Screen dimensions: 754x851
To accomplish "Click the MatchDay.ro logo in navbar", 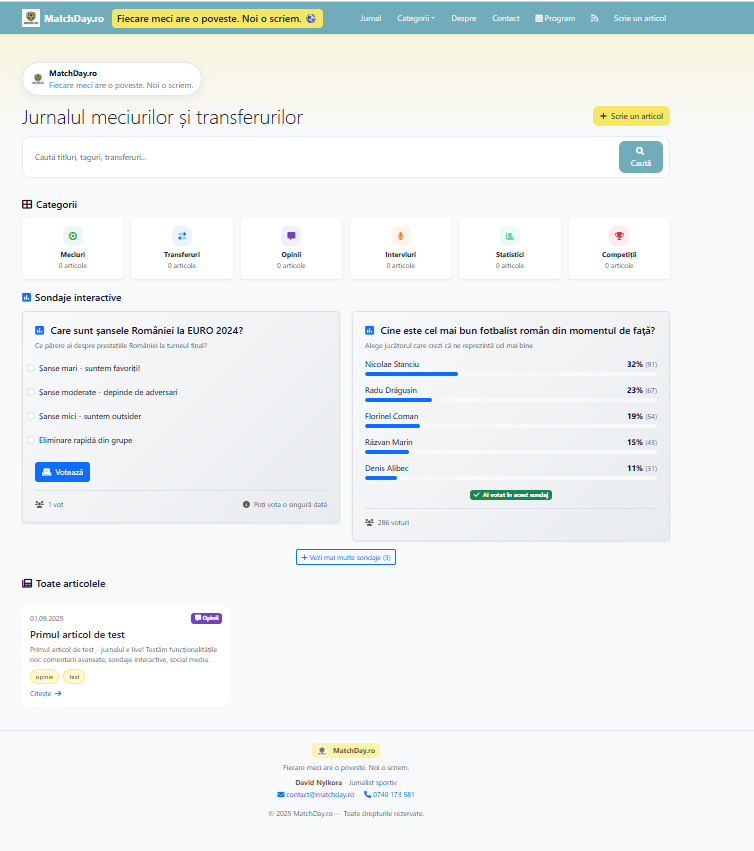I will click(31, 18).
